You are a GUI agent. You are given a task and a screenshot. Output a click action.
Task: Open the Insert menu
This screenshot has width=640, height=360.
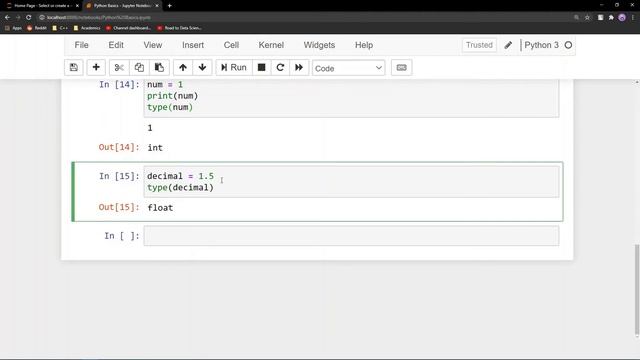(x=193, y=45)
